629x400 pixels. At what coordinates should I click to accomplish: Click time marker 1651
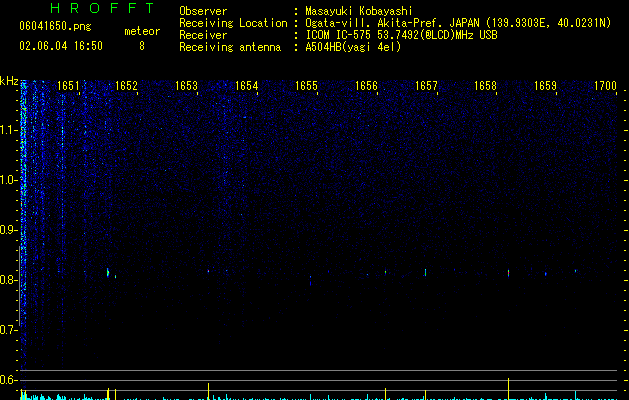(69, 86)
